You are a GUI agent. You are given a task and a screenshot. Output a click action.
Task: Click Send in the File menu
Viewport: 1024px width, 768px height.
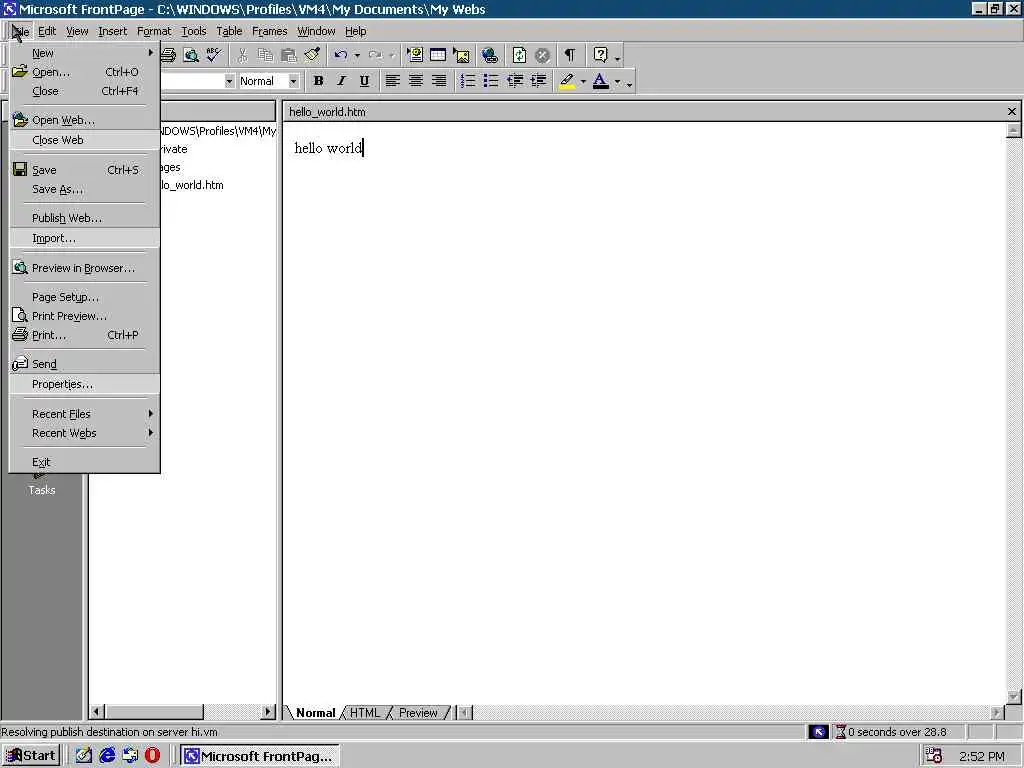[x=85, y=364]
